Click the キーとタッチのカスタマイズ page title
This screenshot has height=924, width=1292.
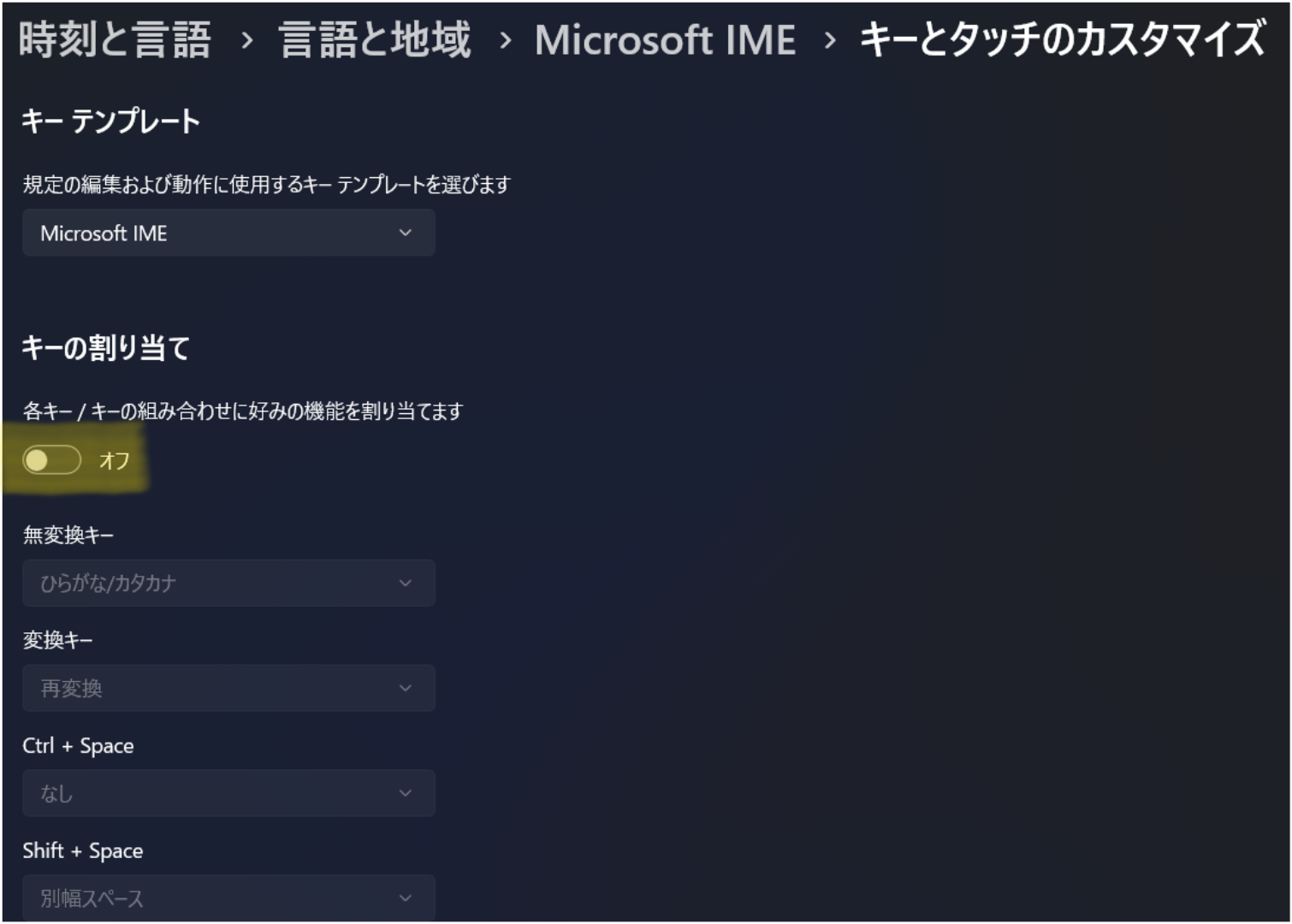pyautogui.click(x=1062, y=40)
